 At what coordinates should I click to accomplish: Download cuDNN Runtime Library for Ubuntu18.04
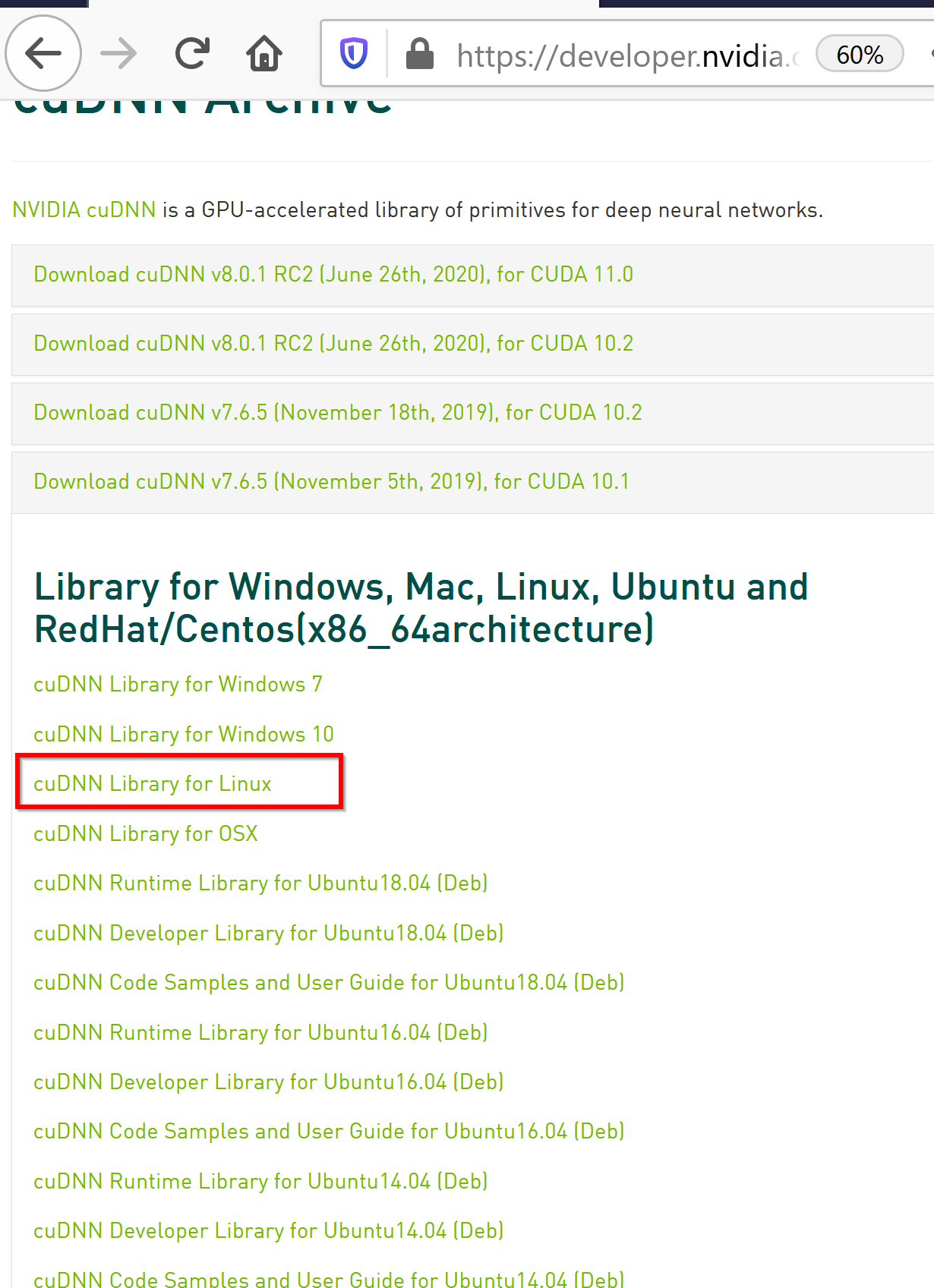[x=260, y=883]
